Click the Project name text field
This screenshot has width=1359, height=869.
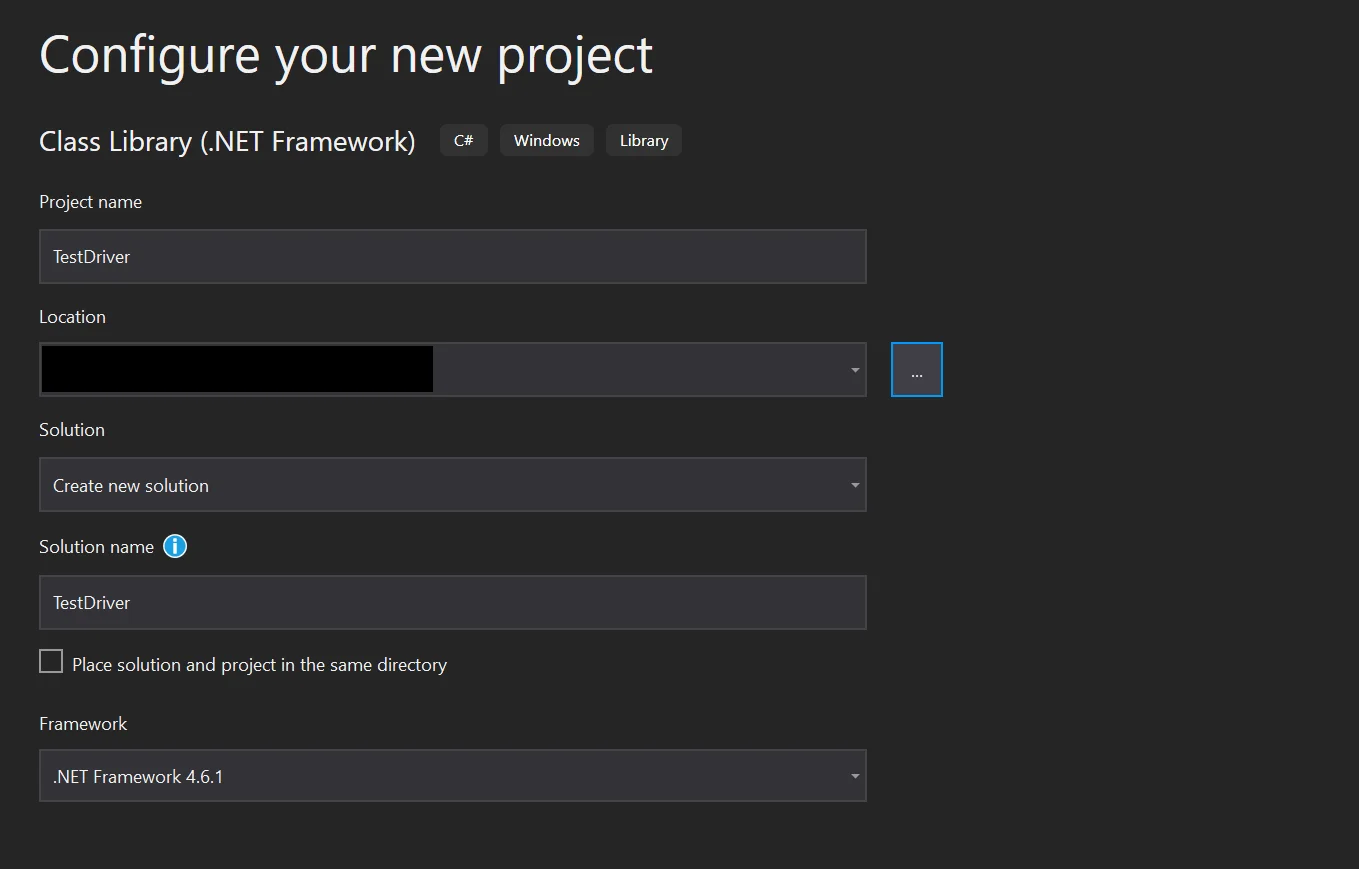452,257
